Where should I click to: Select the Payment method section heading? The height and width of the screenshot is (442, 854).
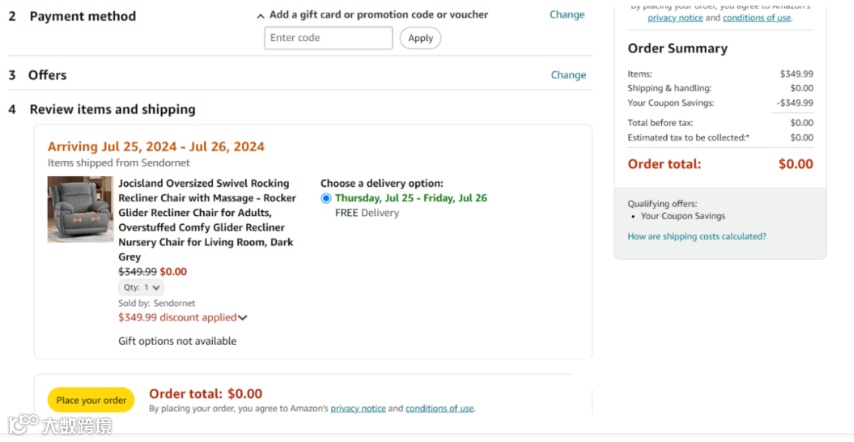click(x=82, y=16)
